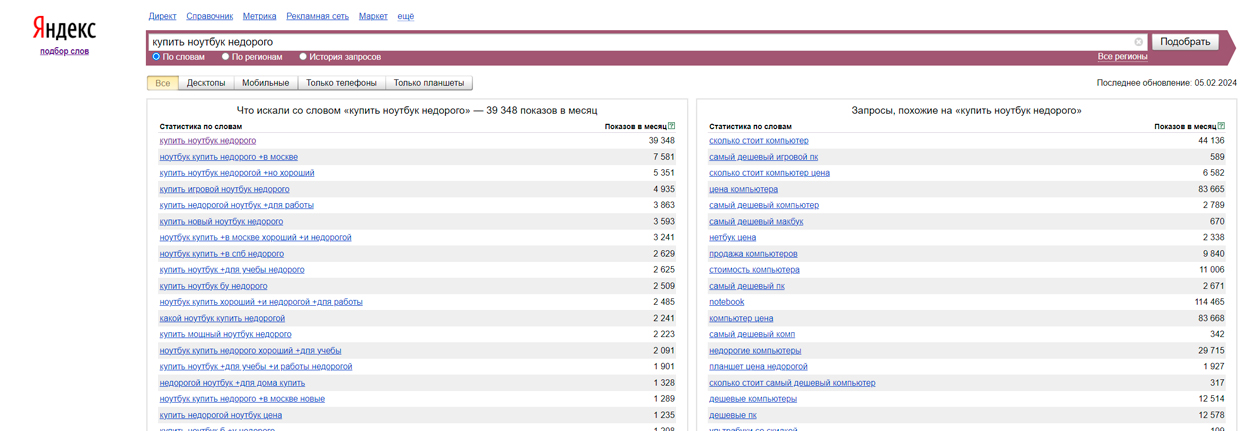This screenshot has width=1240, height=431.
Task: Open the 'Все регионы' region selector
Action: point(1122,57)
